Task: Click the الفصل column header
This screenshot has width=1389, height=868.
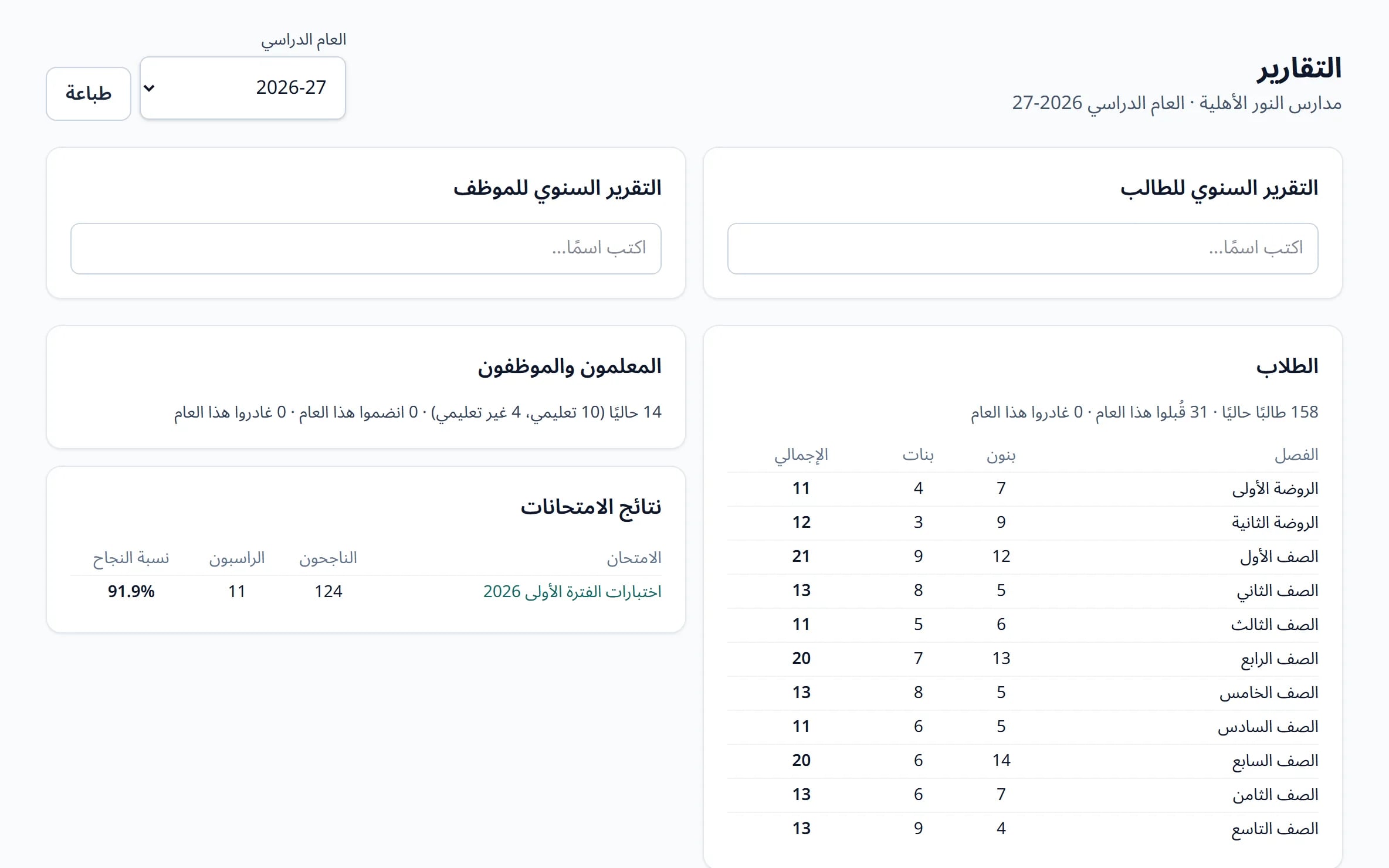Action: click(1296, 455)
